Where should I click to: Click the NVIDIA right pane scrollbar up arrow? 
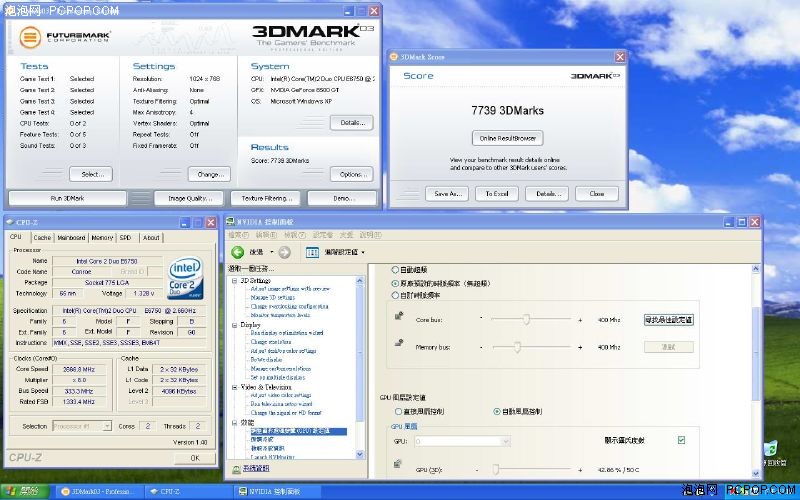[756, 269]
